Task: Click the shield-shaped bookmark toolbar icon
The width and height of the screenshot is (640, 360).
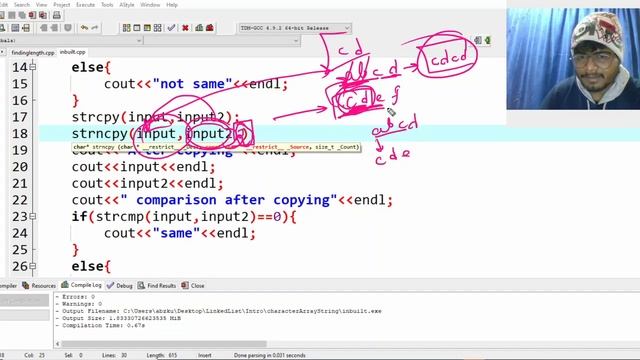Action: [68, 28]
